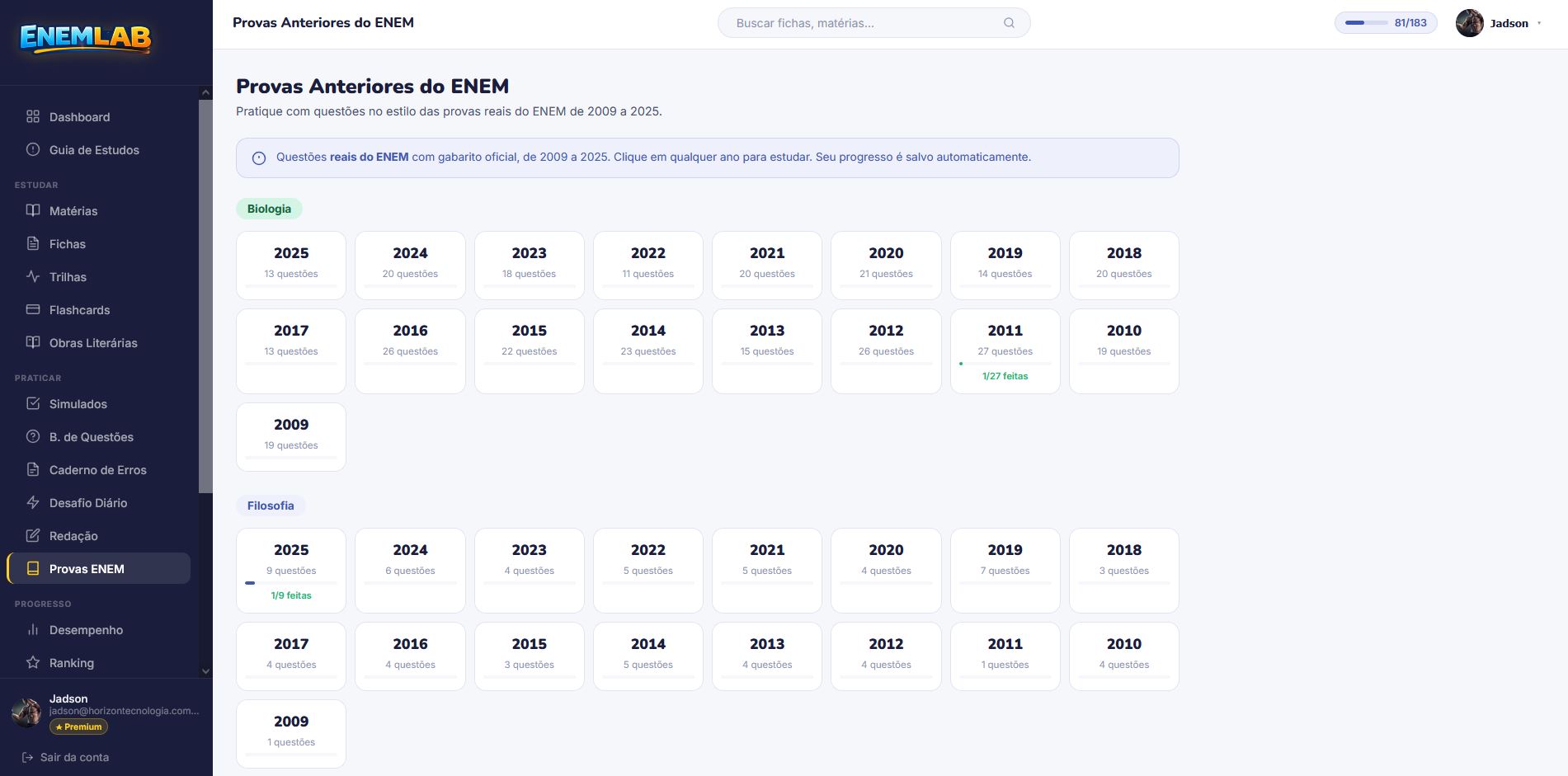This screenshot has height=776, width=1568.
Task: Click the Provas ENEM book icon
Action: (x=33, y=568)
